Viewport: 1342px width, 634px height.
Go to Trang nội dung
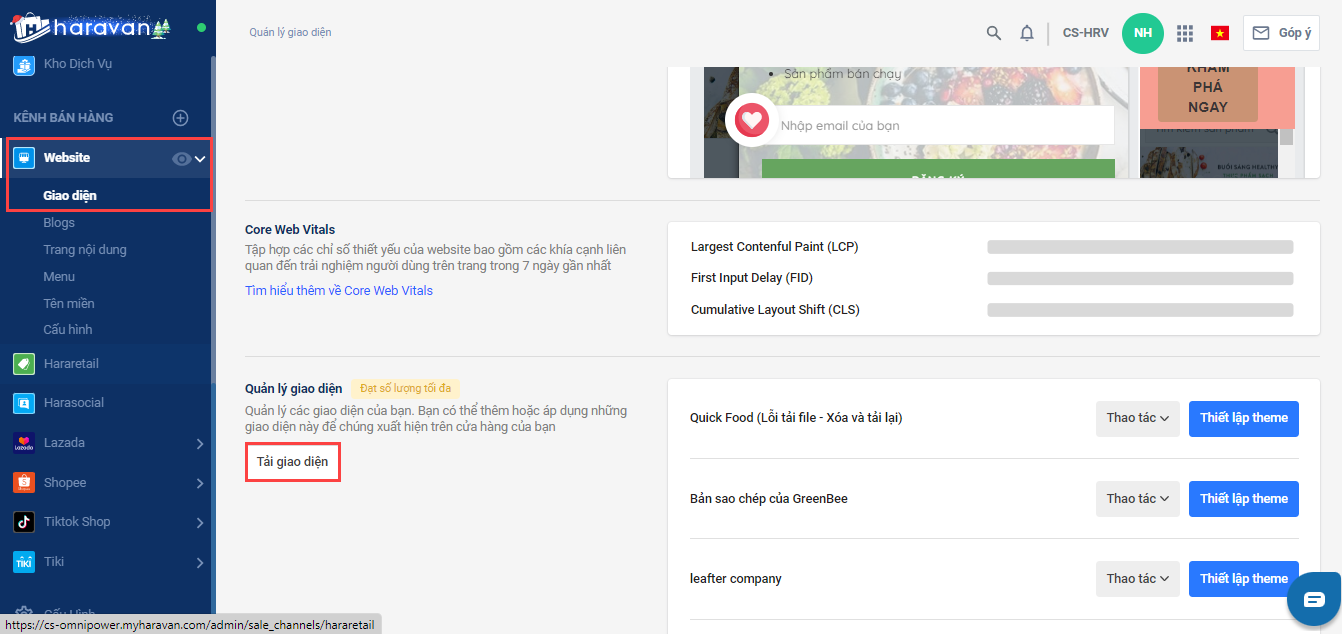click(85, 250)
